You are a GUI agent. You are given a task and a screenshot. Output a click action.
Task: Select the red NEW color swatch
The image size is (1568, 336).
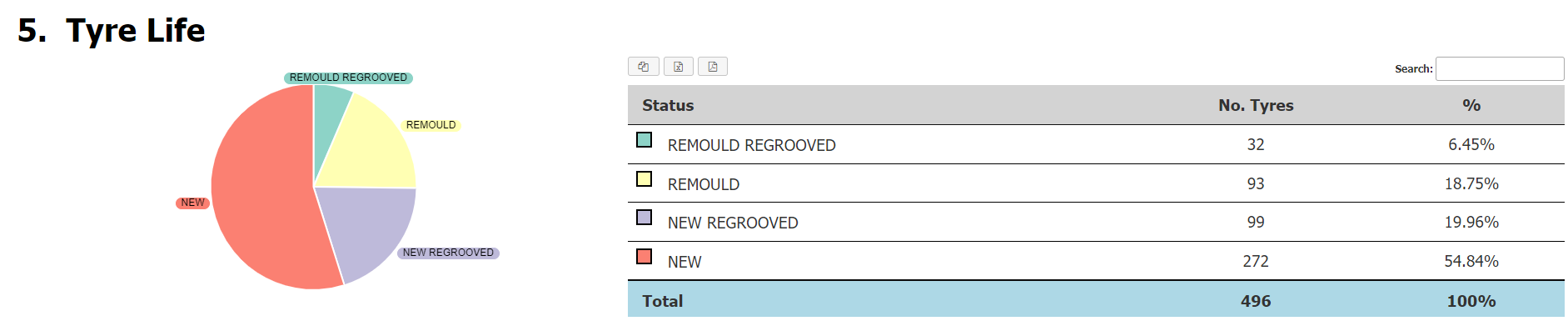(644, 257)
